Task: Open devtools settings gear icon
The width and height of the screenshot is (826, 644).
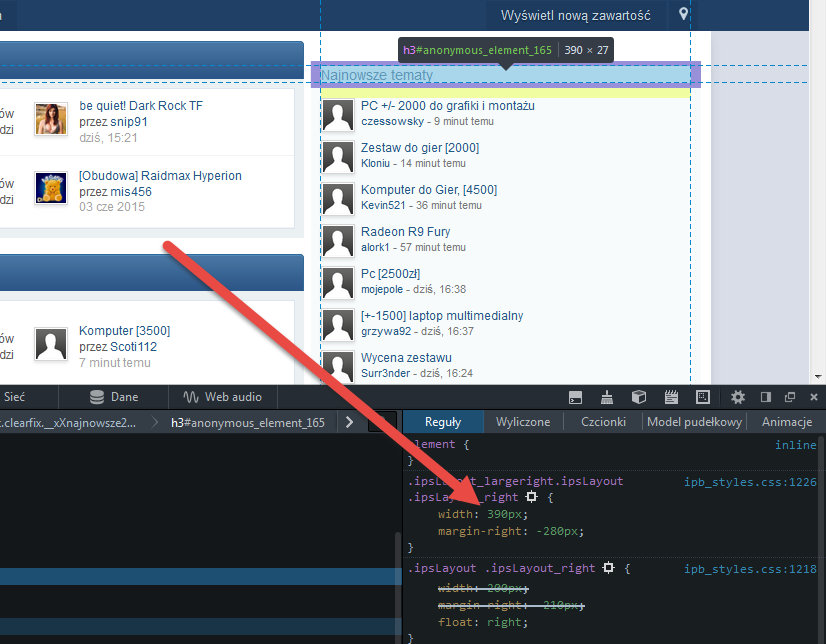Action: (738, 397)
